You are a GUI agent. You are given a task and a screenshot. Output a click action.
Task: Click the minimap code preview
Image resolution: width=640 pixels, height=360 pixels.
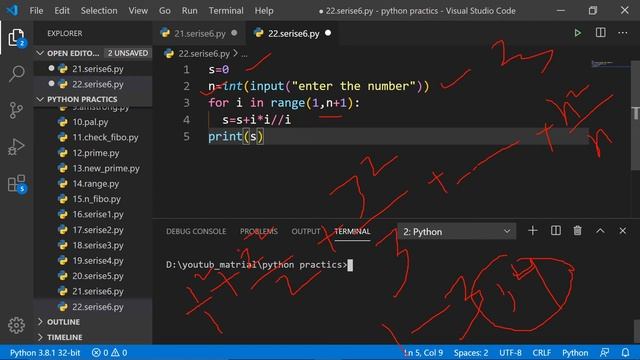click(x=602, y=63)
